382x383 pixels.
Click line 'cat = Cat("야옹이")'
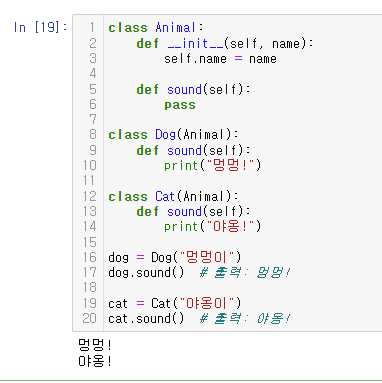tap(174, 303)
